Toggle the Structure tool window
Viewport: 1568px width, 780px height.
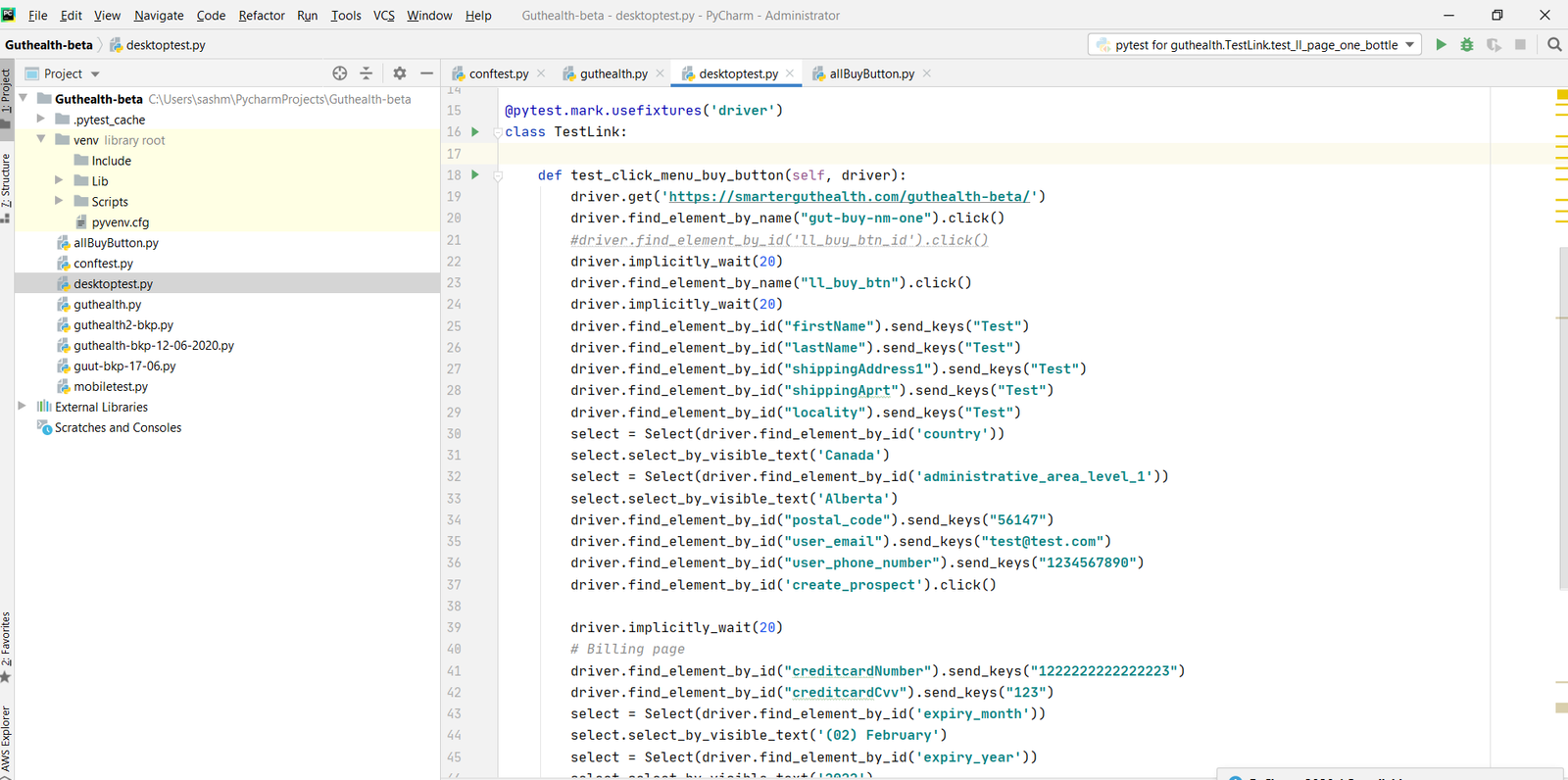click(x=6, y=186)
